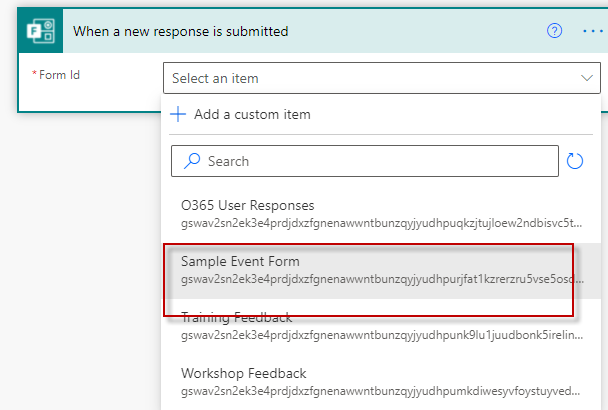The height and width of the screenshot is (410, 608).
Task: Click the plus icon for custom item
Action: coord(179,114)
